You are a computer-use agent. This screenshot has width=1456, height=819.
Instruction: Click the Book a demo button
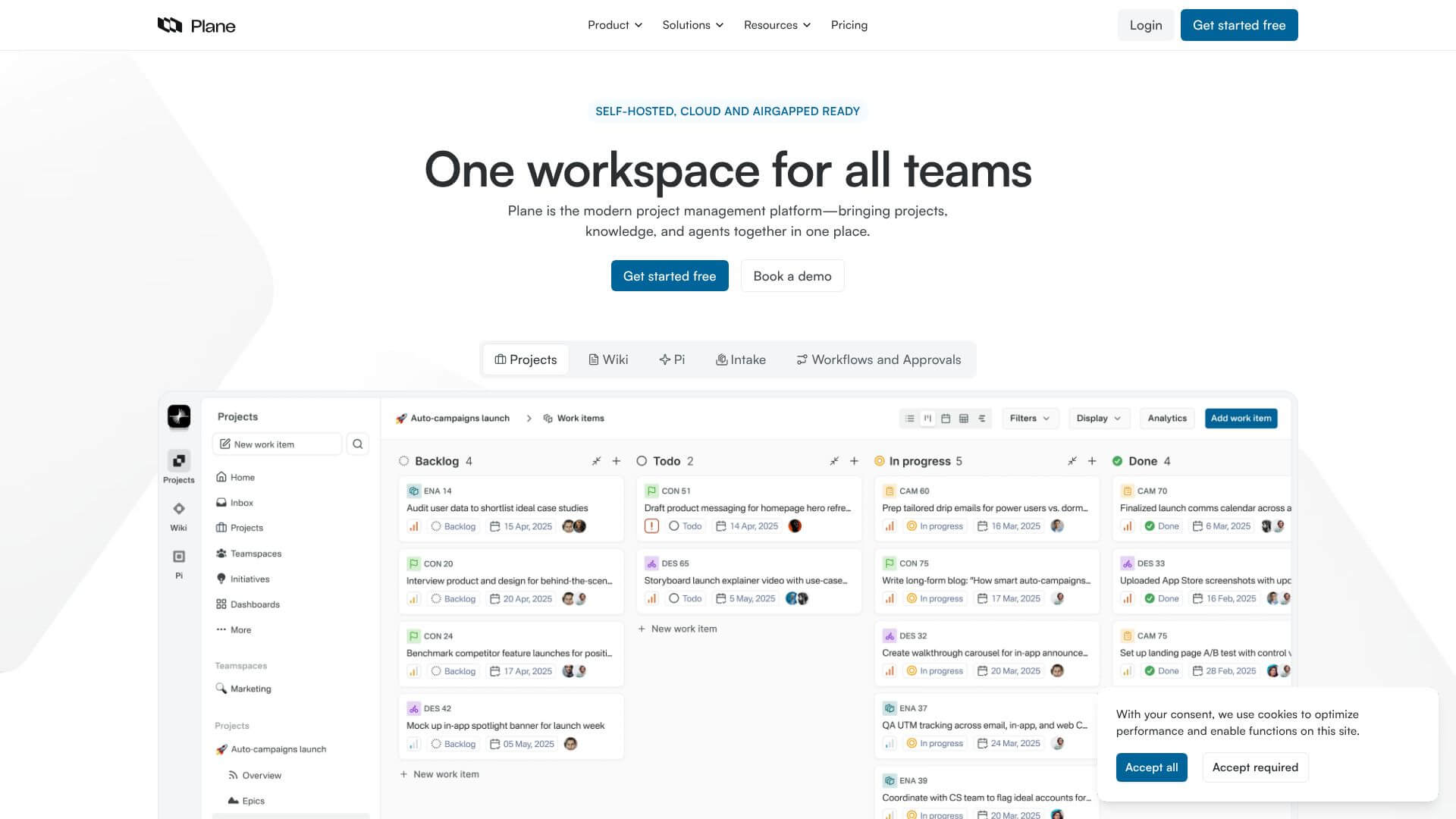[792, 276]
